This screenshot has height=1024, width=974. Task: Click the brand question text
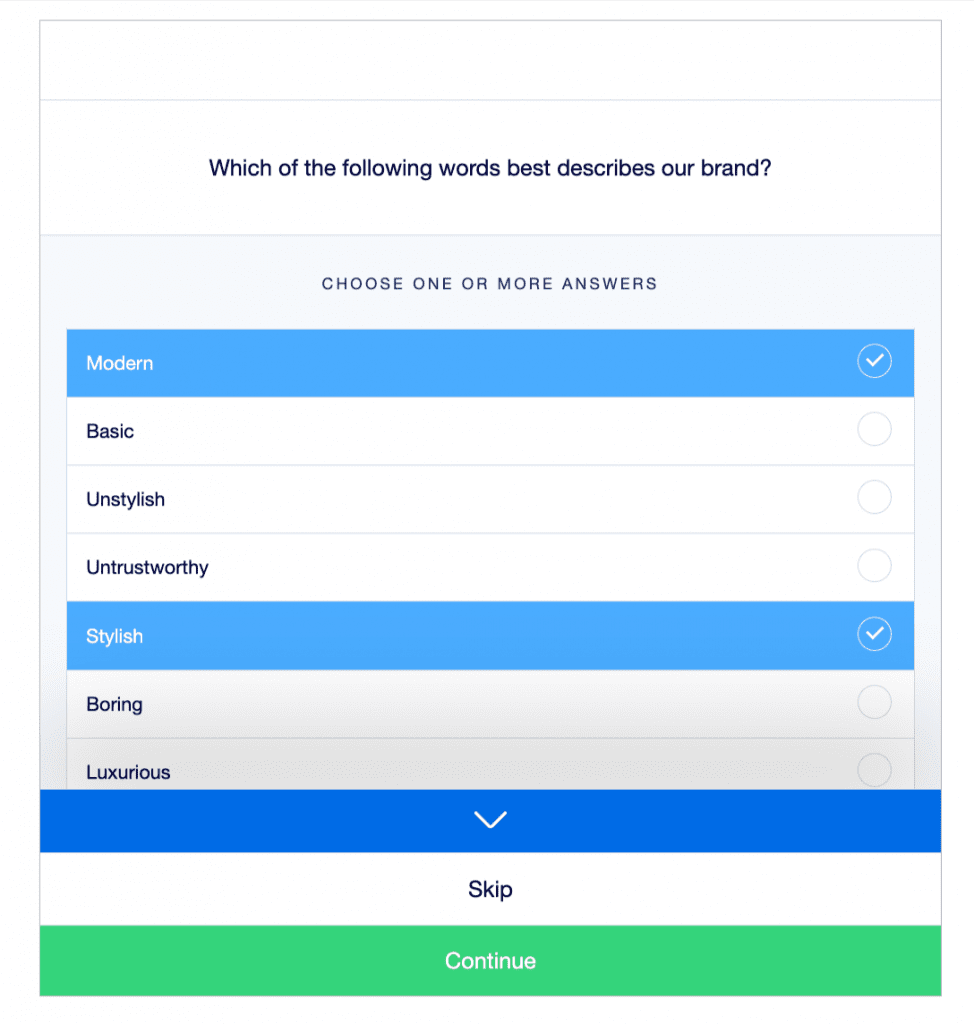point(490,168)
